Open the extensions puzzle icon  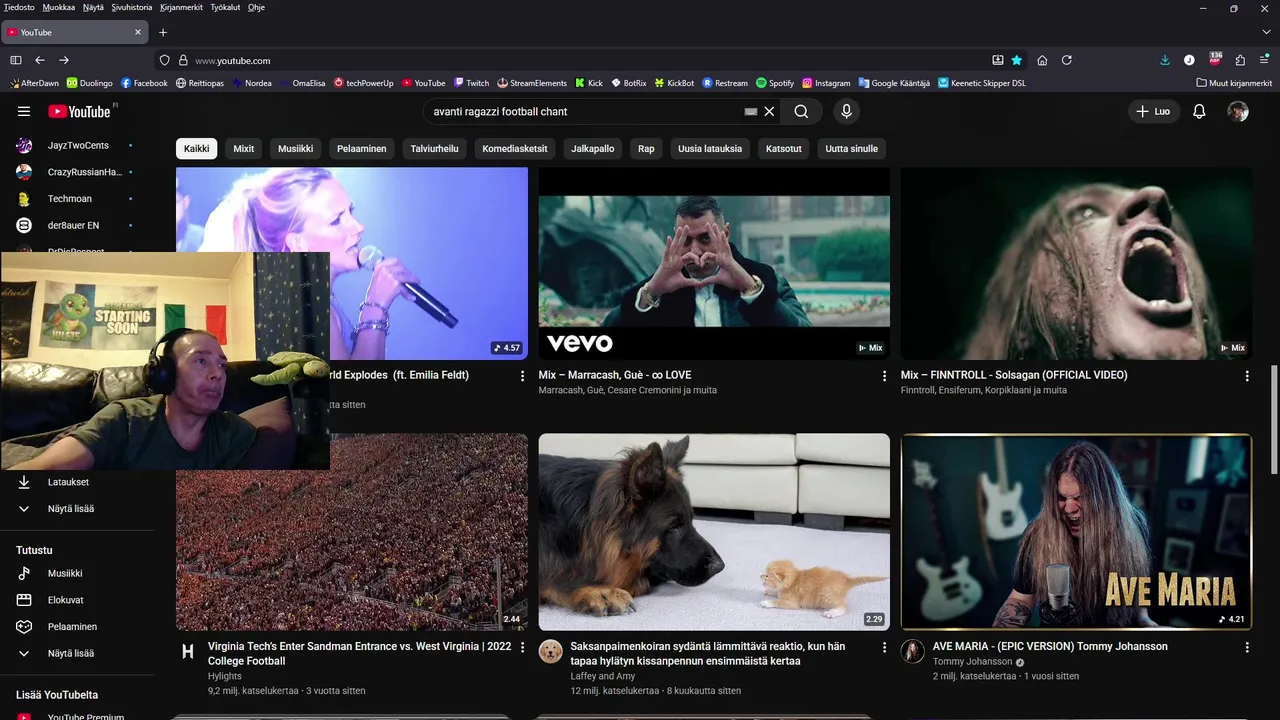[x=1240, y=60]
